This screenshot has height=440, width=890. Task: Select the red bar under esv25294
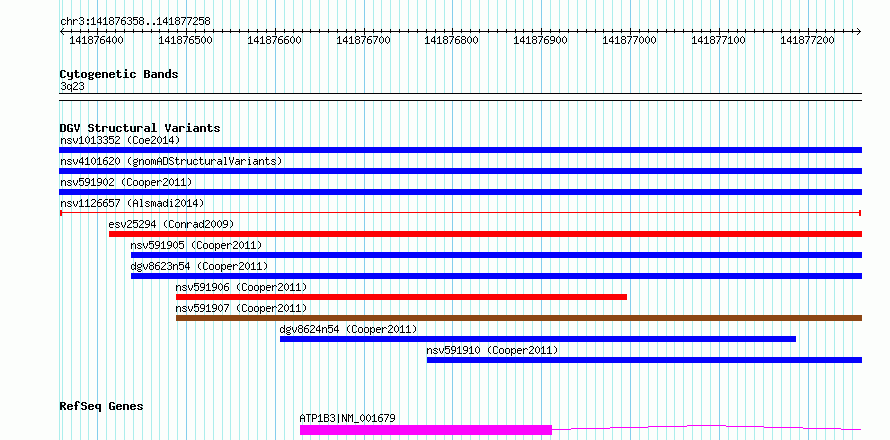coord(485,234)
